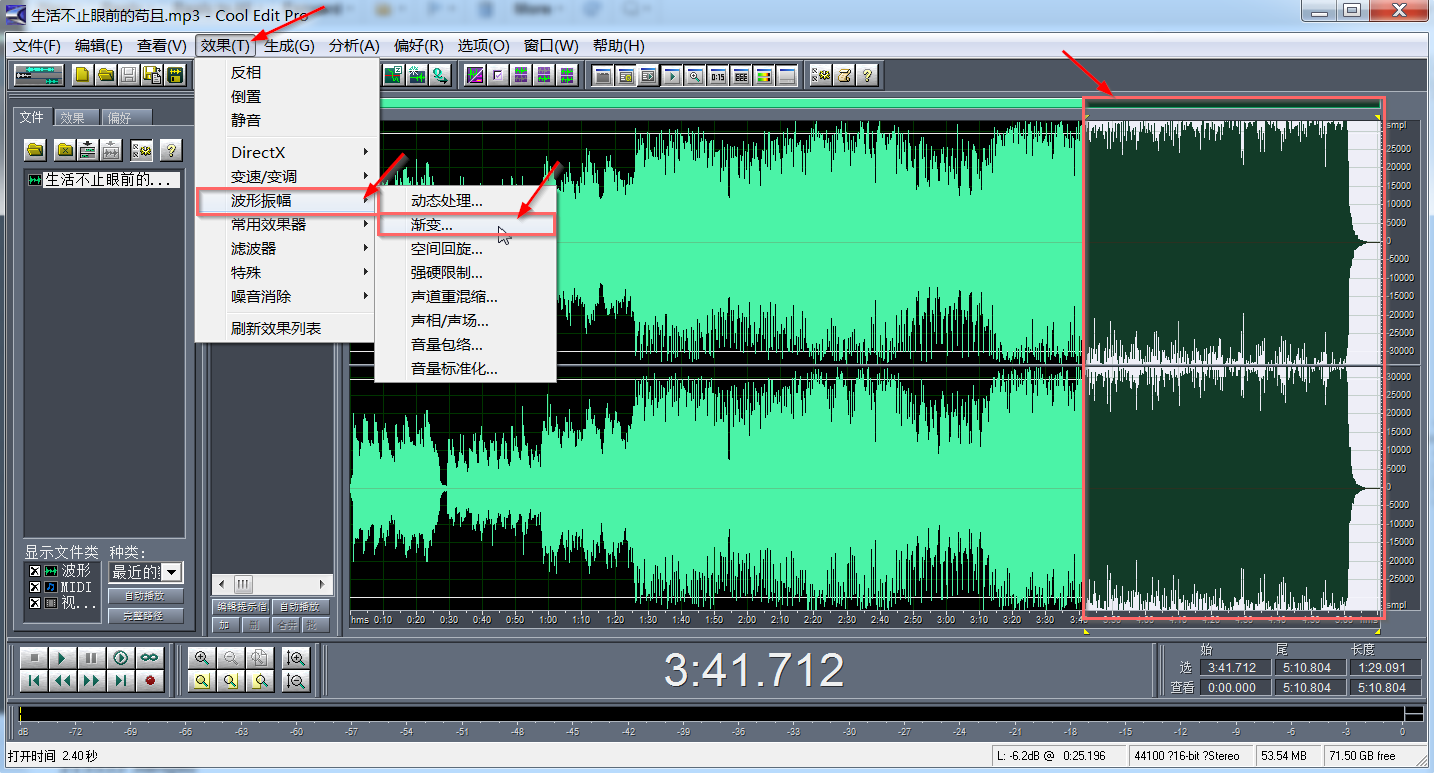Viewport: 1434px width, 773px height.
Task: Switch to multitrack view toolbar icon
Action: pos(37,75)
